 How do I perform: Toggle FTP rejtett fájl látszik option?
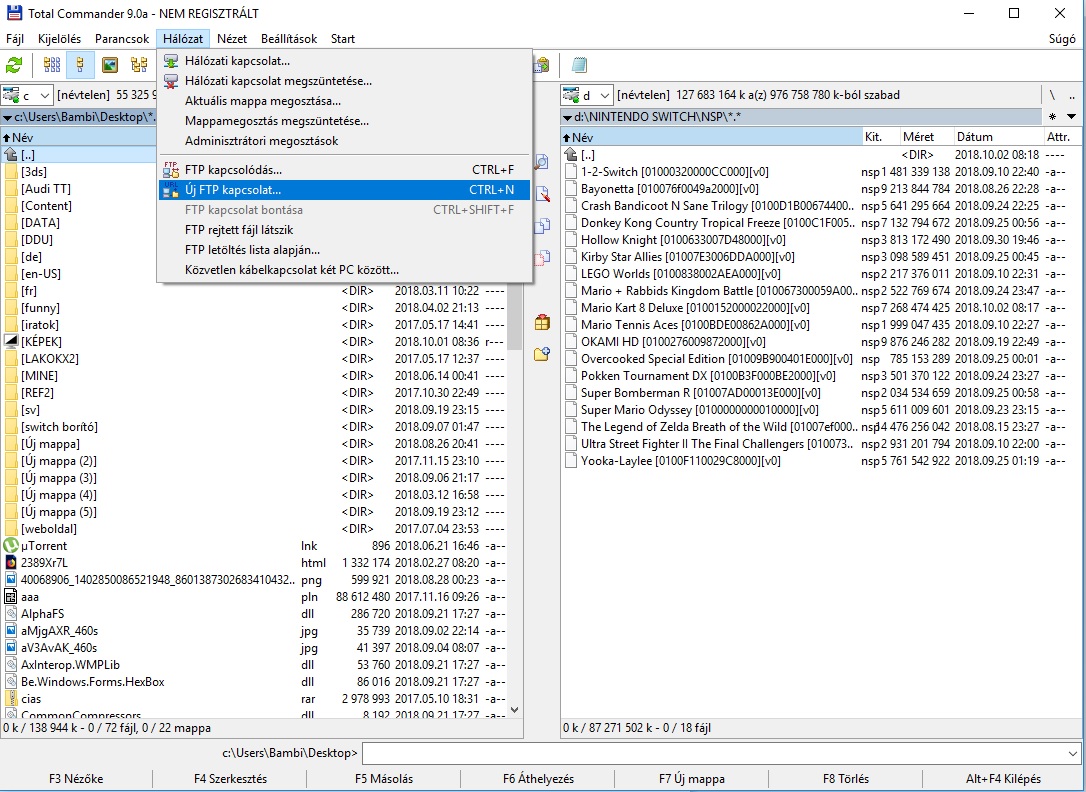(x=345, y=230)
